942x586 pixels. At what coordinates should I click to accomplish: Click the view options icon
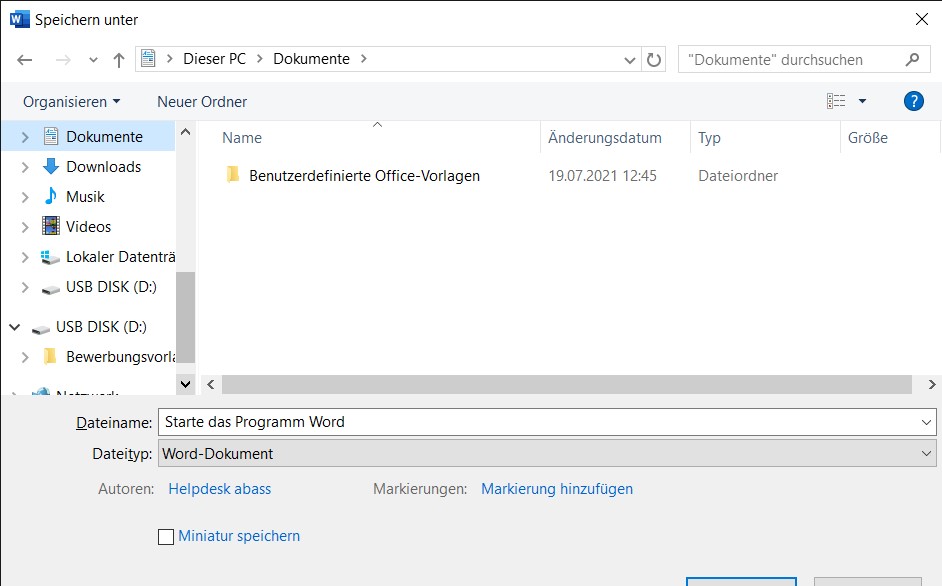(x=836, y=101)
